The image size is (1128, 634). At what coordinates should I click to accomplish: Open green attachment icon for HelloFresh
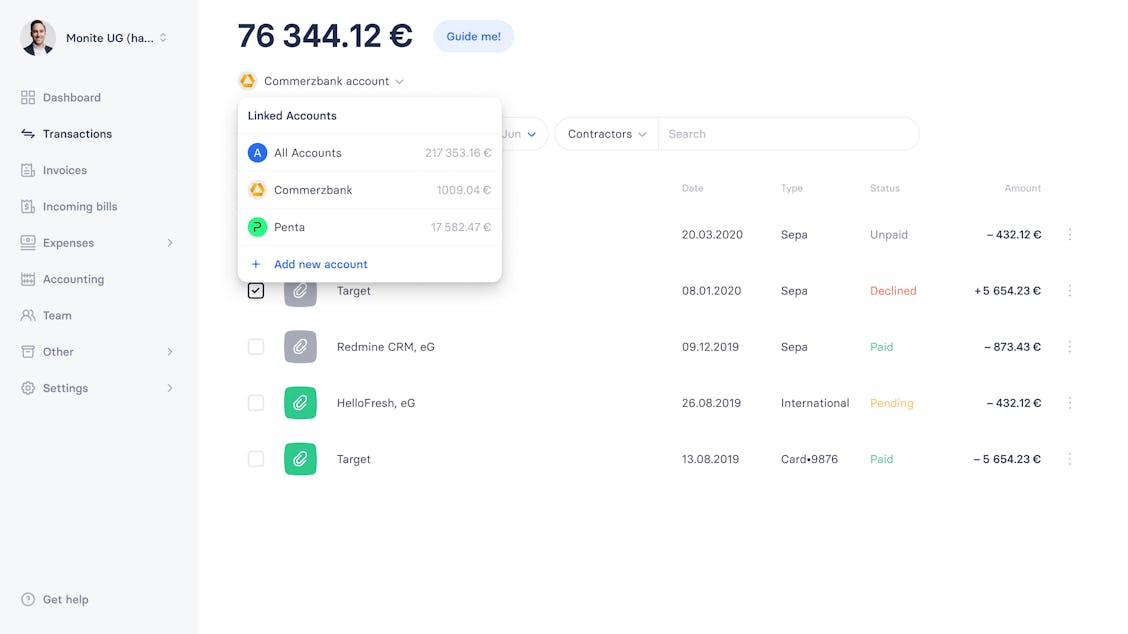[x=300, y=403]
